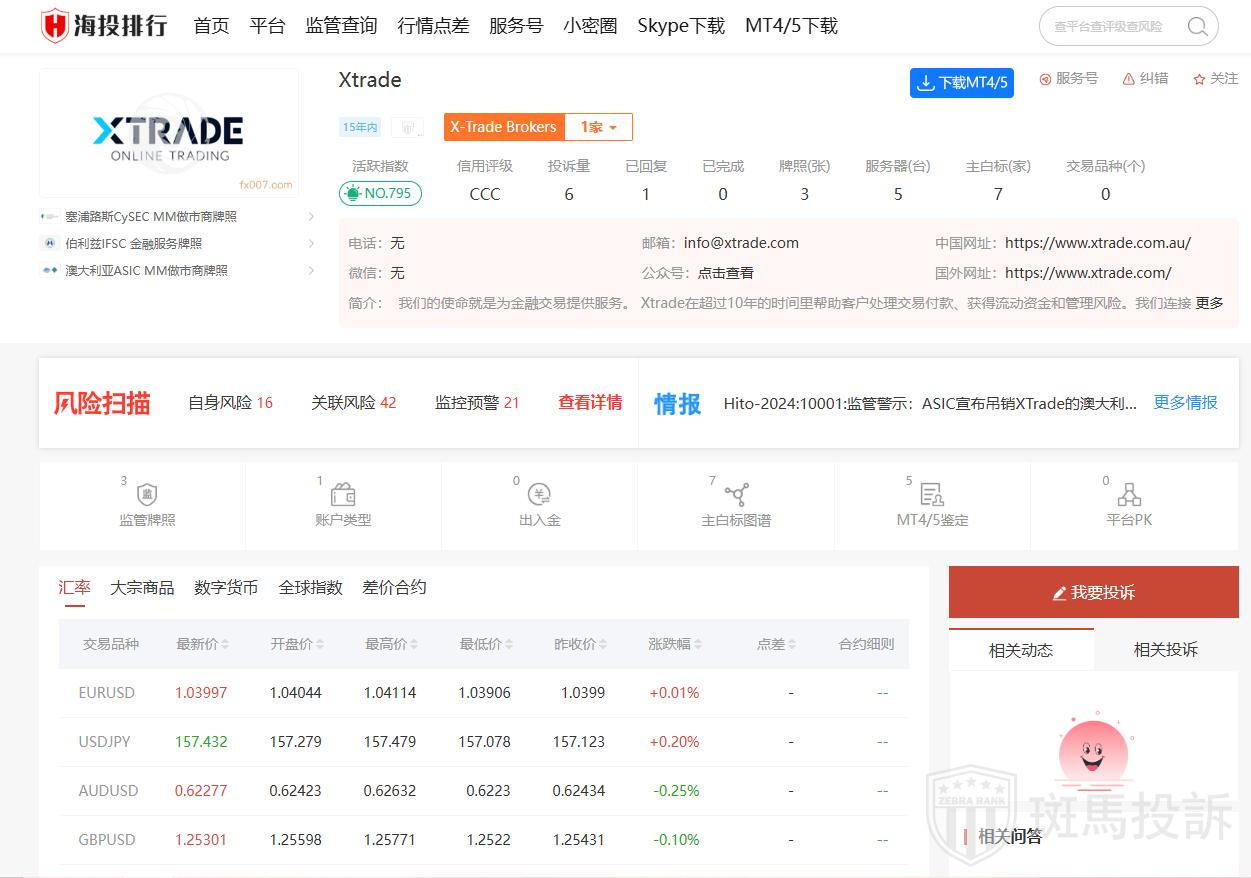
Task: Open the 监管牌照 shield icon
Action: coord(147,495)
